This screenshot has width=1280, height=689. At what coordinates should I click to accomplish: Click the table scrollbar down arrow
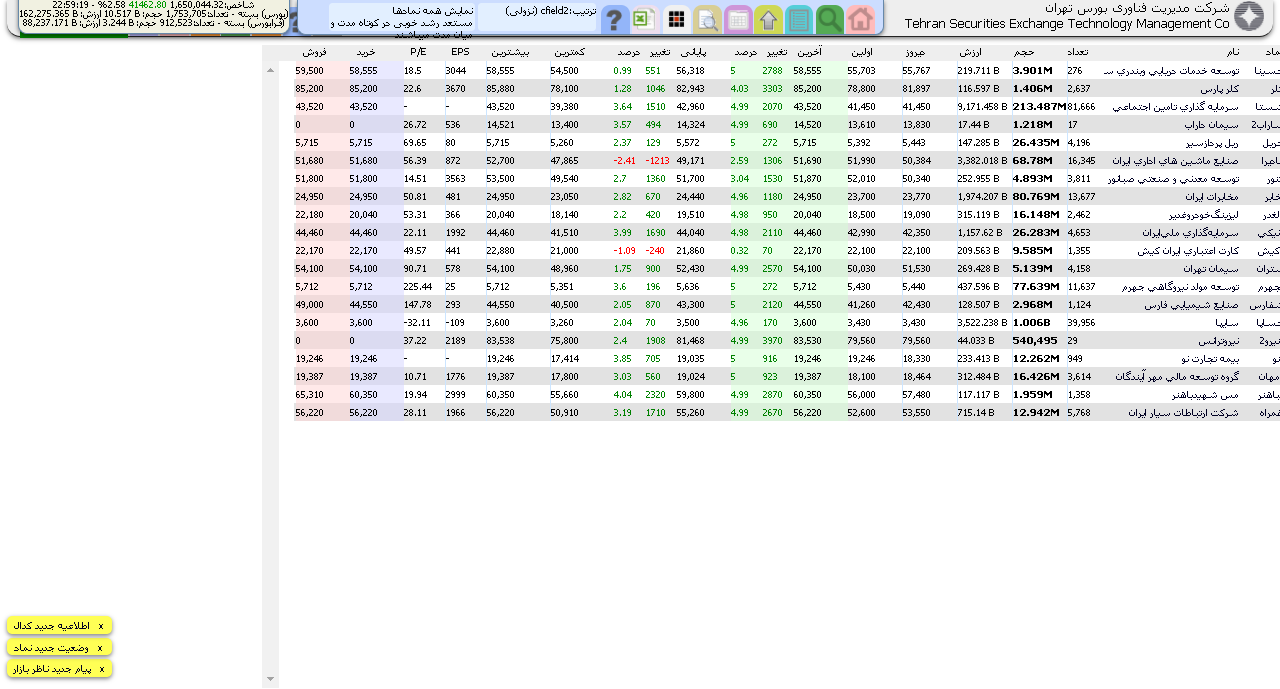tap(270, 680)
